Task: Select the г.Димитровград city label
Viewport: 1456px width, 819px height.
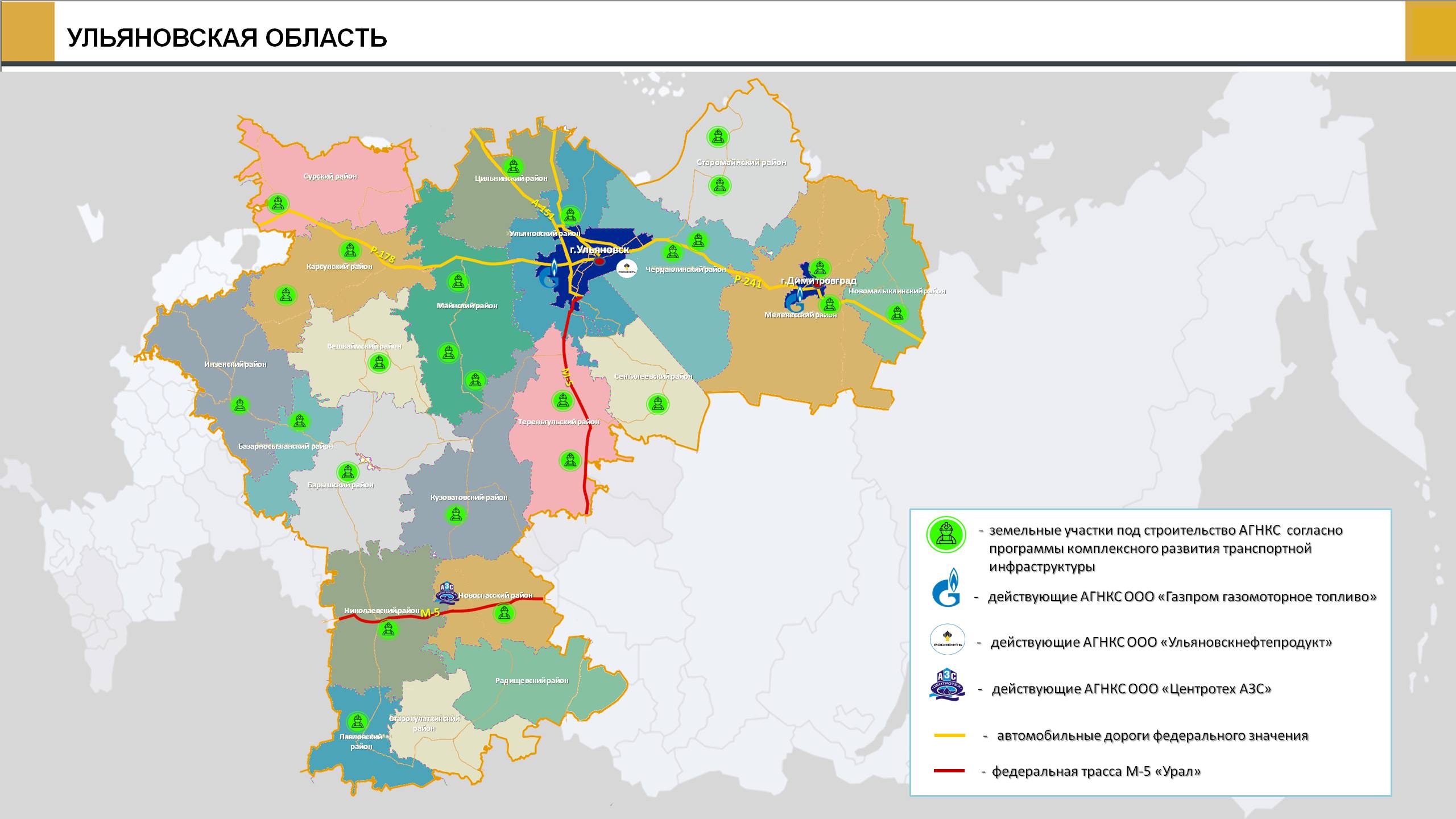Action: coord(818,281)
